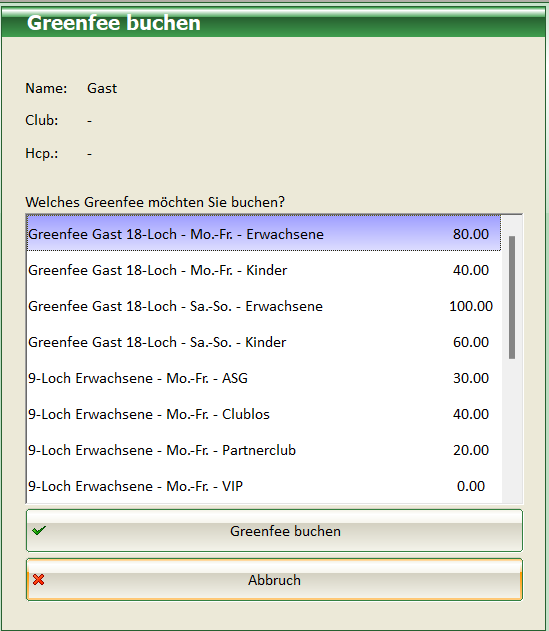The height and width of the screenshot is (631, 549).
Task: Select 9-Loch Erwachsene Mo.-Fr. Partnerclub entry
Action: pos(264,450)
